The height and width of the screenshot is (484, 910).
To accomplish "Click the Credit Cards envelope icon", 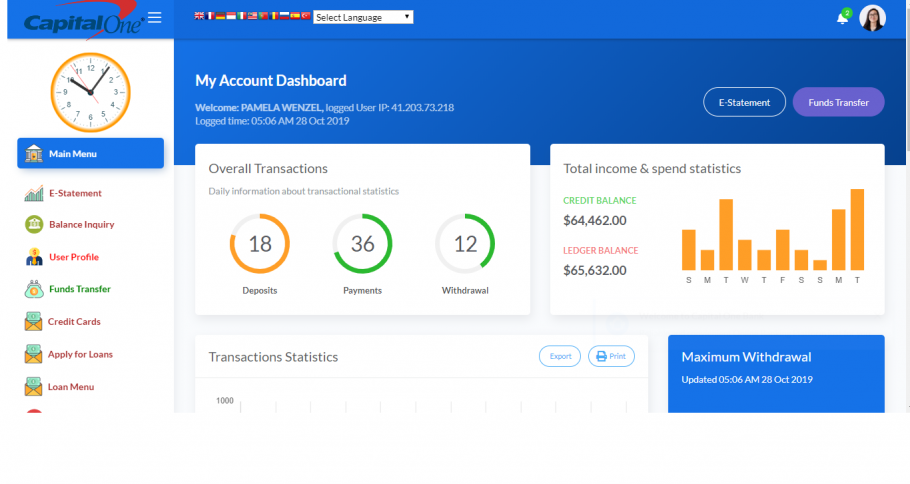I will (34, 322).
